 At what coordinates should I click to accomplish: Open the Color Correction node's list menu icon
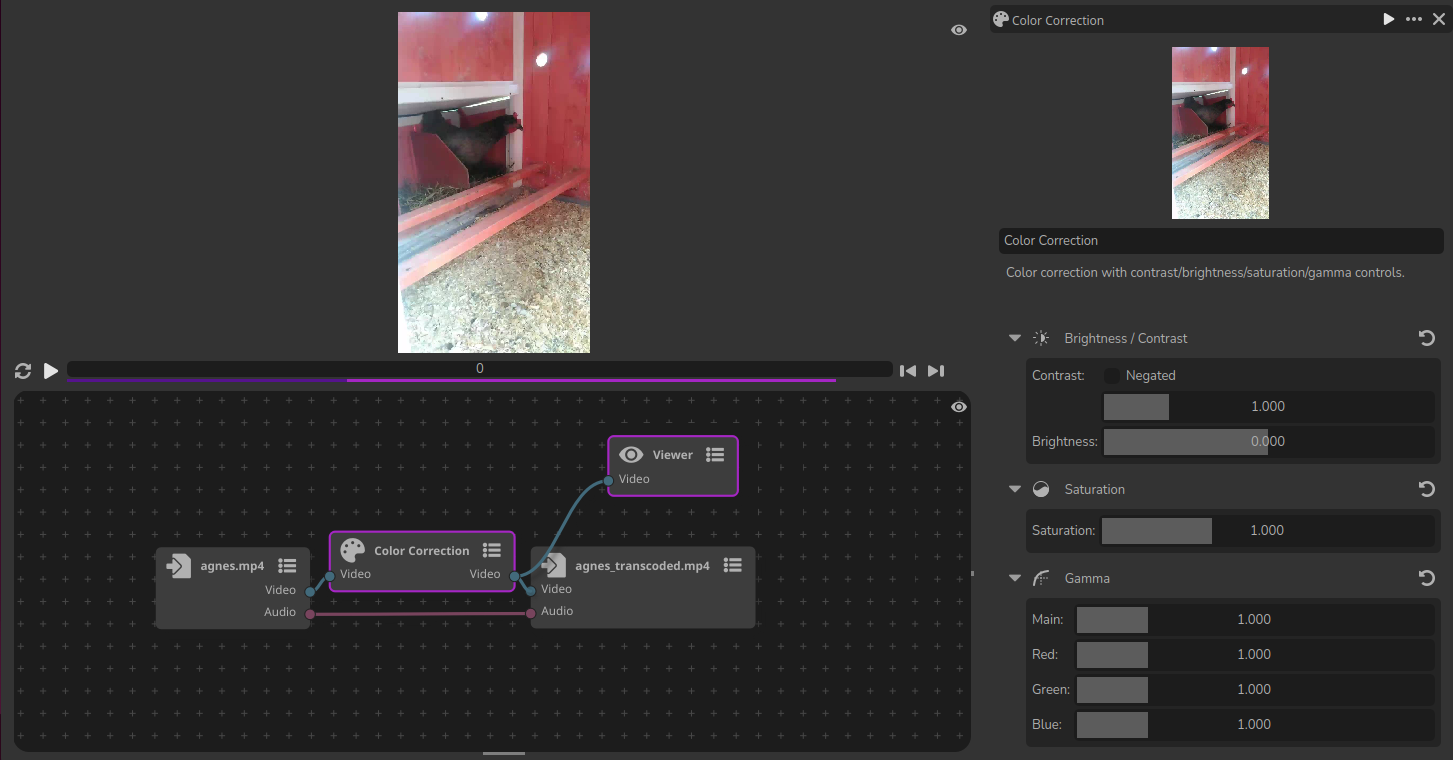[491, 550]
